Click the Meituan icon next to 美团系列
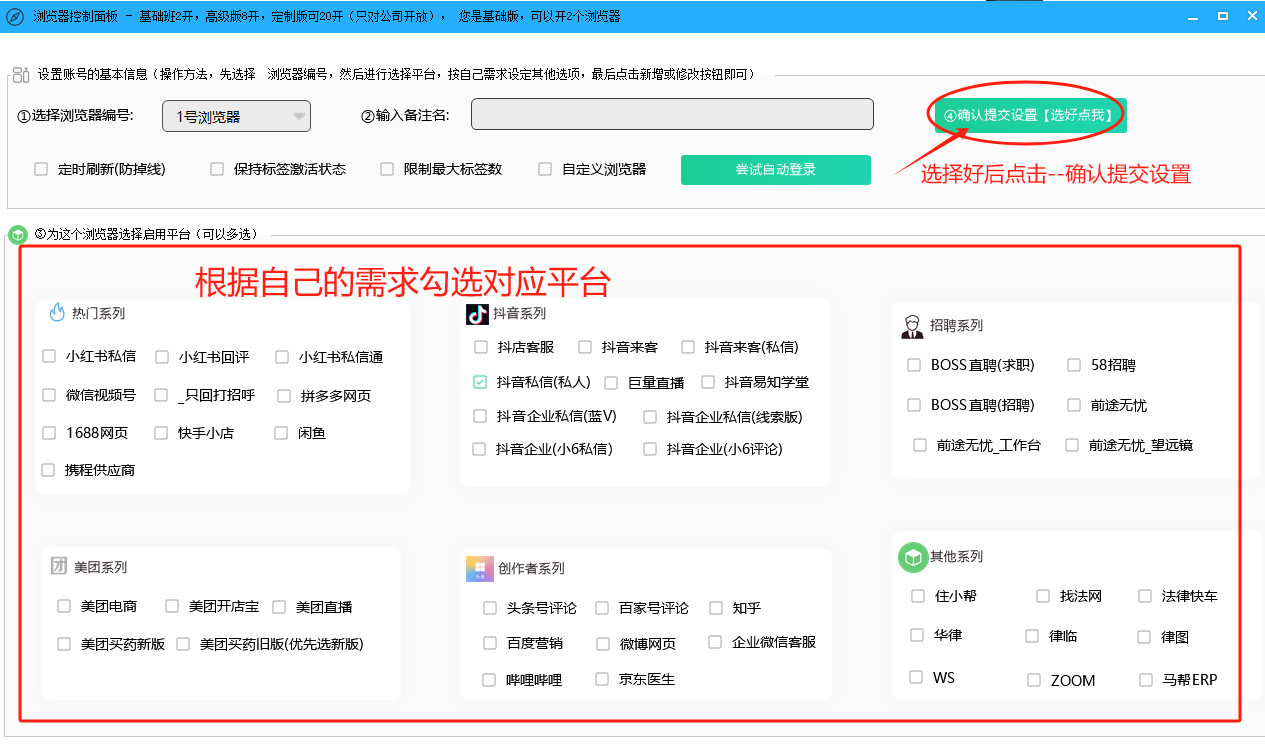1265x753 pixels. point(59,566)
